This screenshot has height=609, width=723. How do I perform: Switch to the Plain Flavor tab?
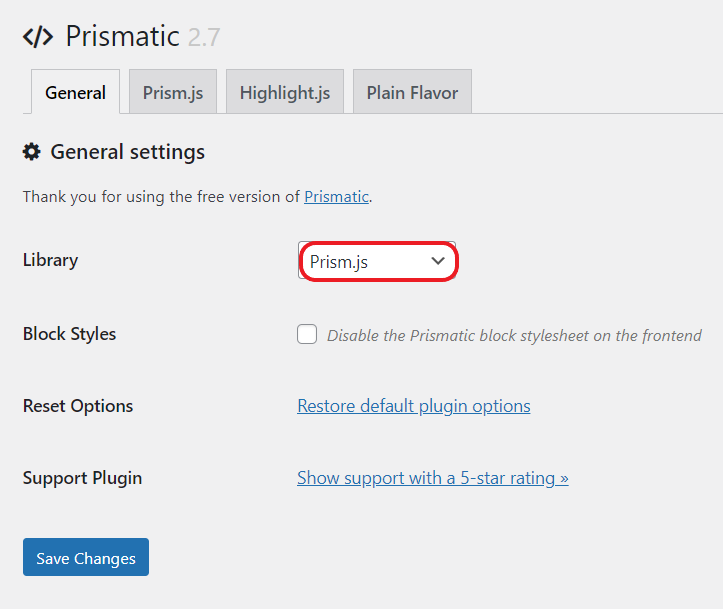click(x=412, y=92)
